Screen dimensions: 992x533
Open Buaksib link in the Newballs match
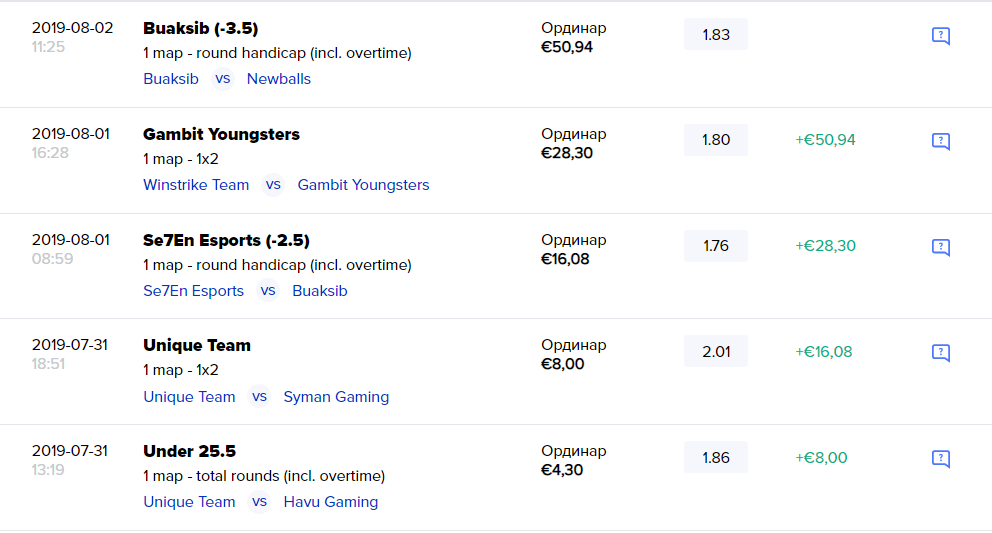point(171,79)
